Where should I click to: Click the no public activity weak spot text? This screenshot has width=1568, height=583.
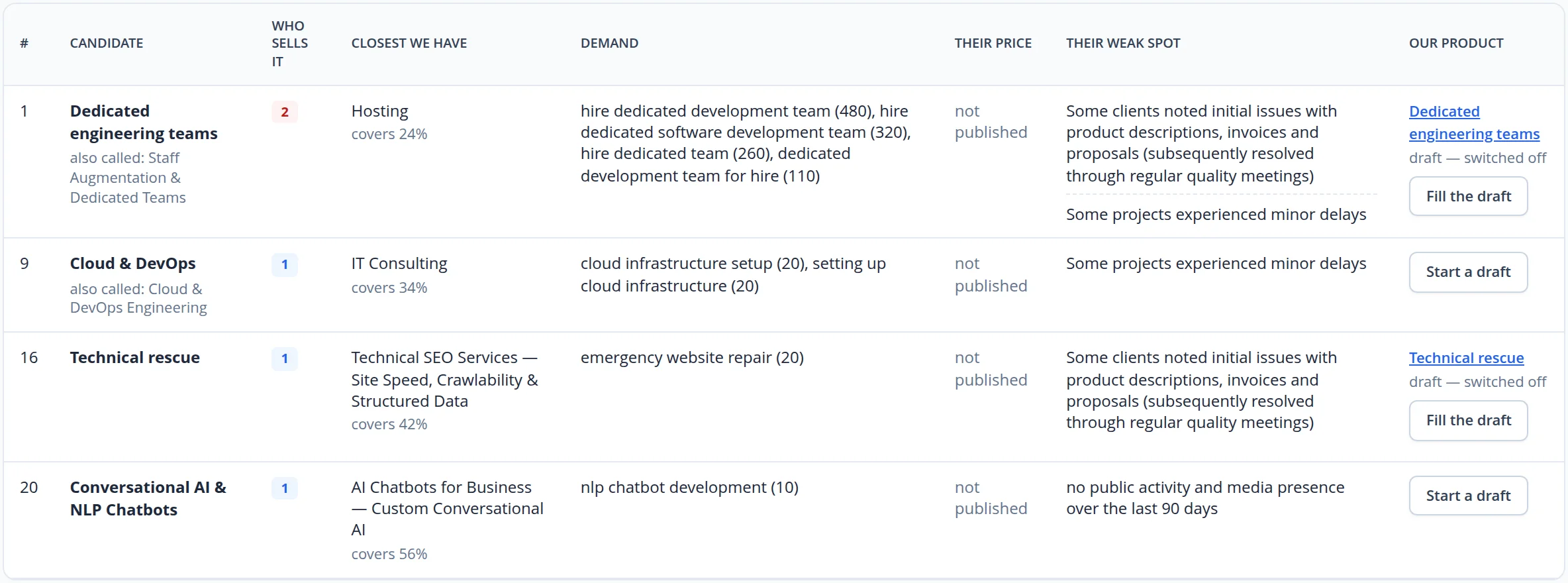(1205, 498)
